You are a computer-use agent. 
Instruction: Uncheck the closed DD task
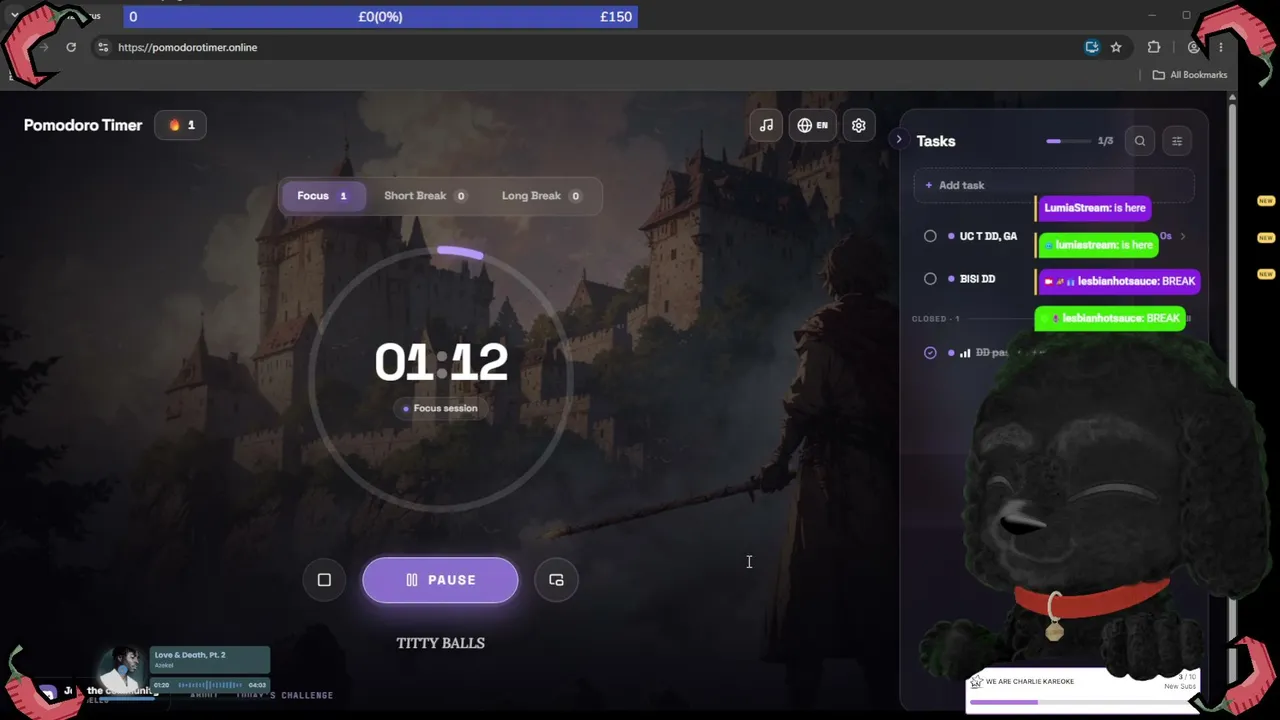tap(930, 353)
